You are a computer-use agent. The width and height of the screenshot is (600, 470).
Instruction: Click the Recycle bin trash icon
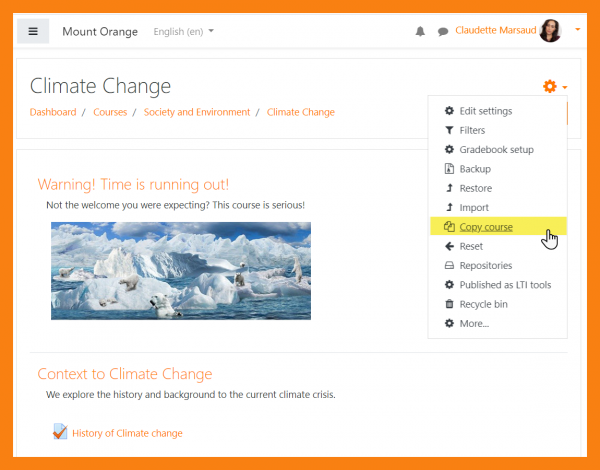[449, 304]
